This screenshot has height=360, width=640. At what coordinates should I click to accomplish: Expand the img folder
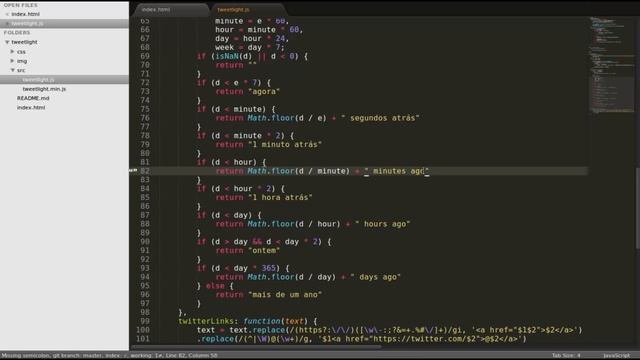(12, 61)
